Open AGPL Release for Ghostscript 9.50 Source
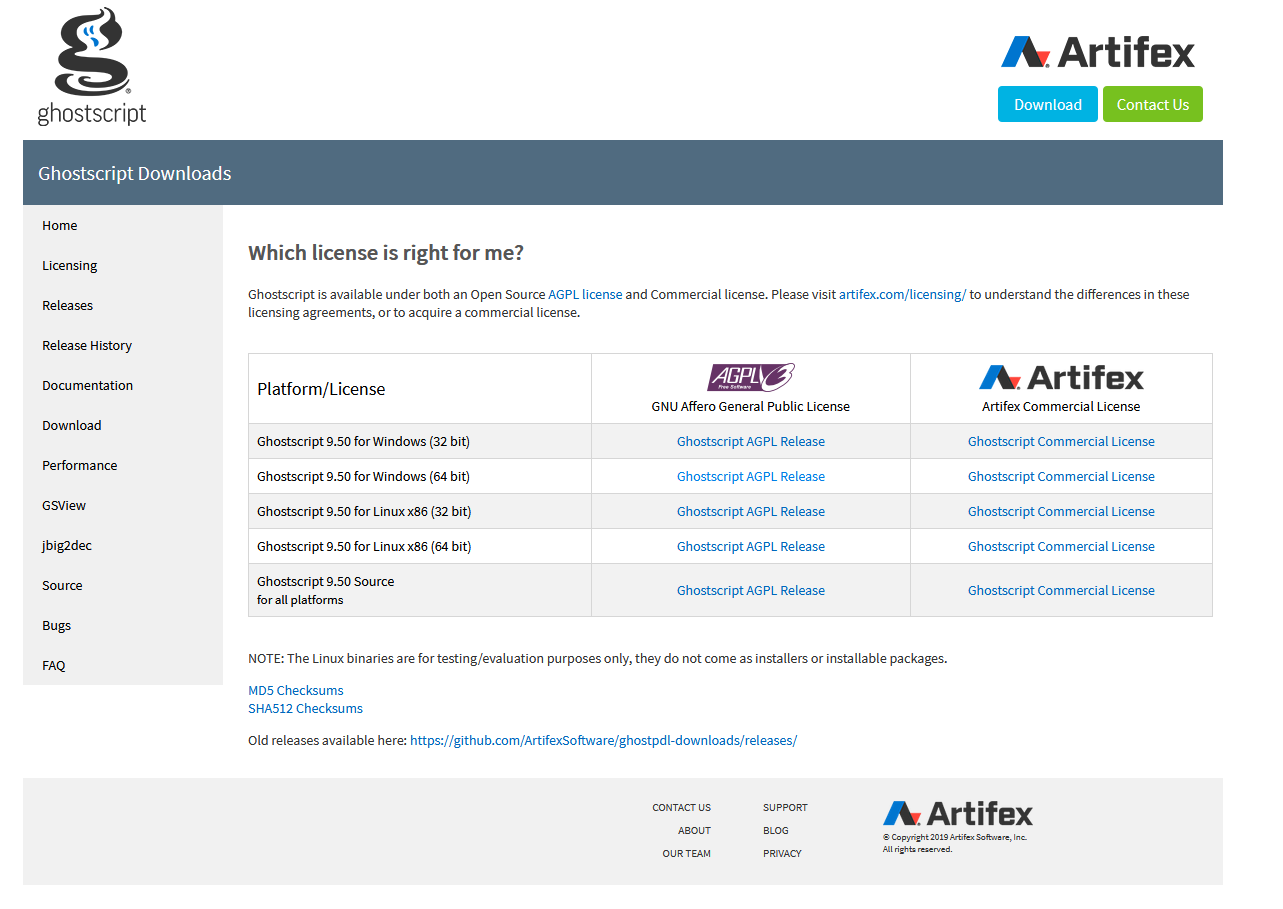The image size is (1283, 909). click(x=751, y=590)
